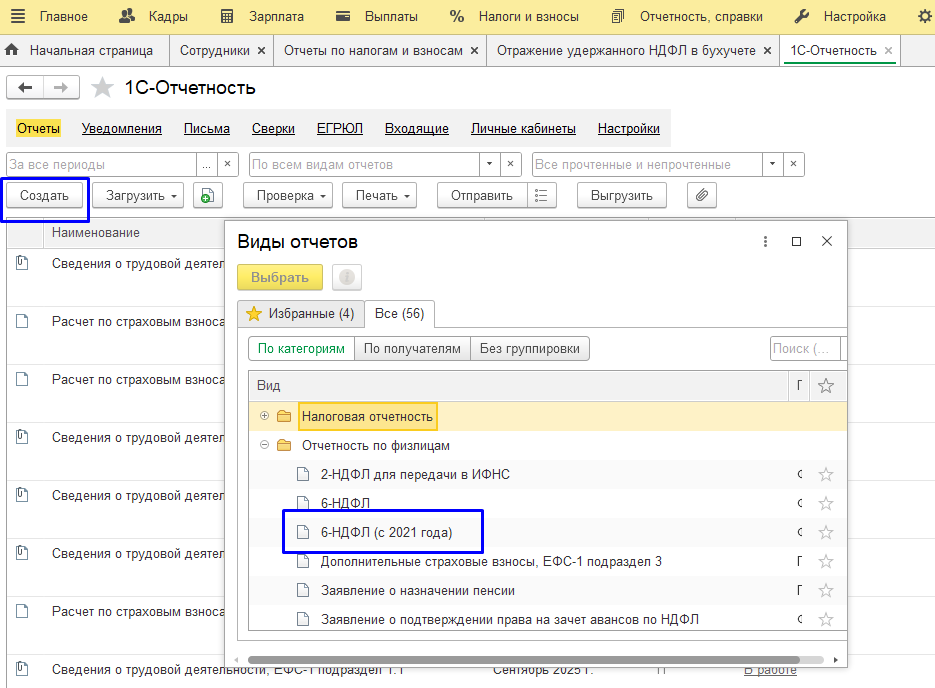Collapse the Отчетность по физлицам folder

[264, 445]
